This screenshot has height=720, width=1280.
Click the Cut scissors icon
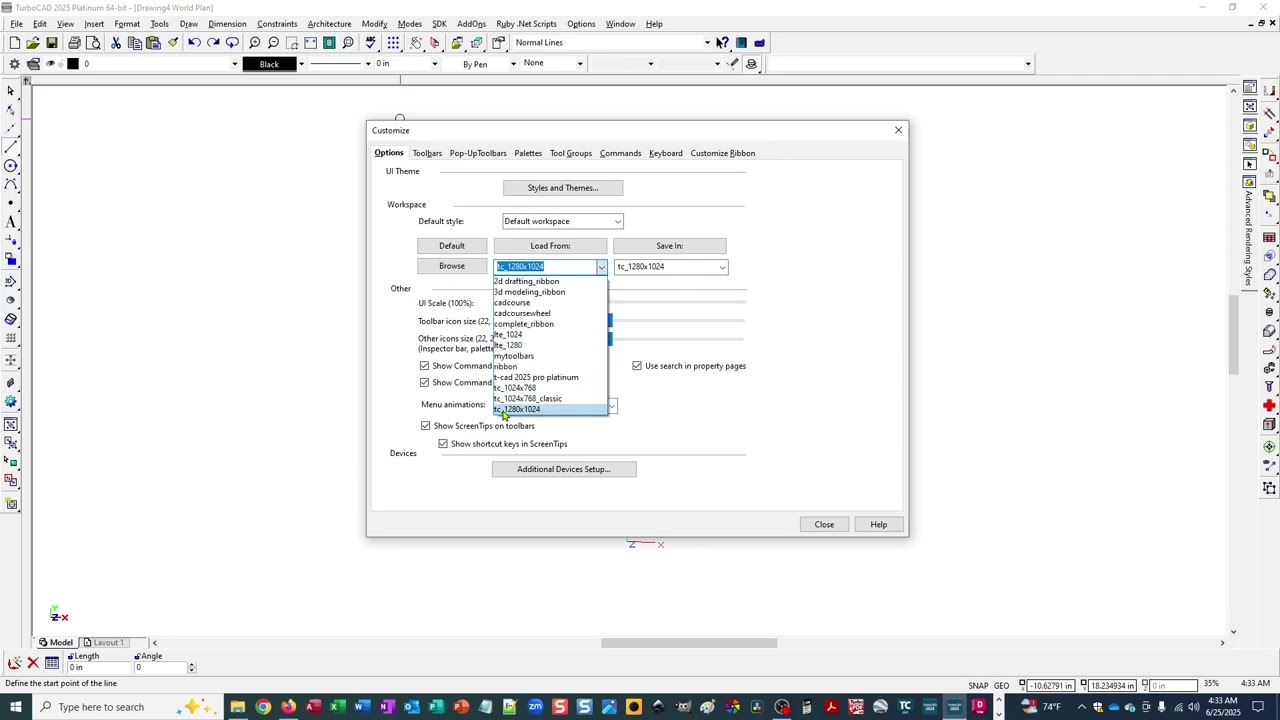pos(116,43)
